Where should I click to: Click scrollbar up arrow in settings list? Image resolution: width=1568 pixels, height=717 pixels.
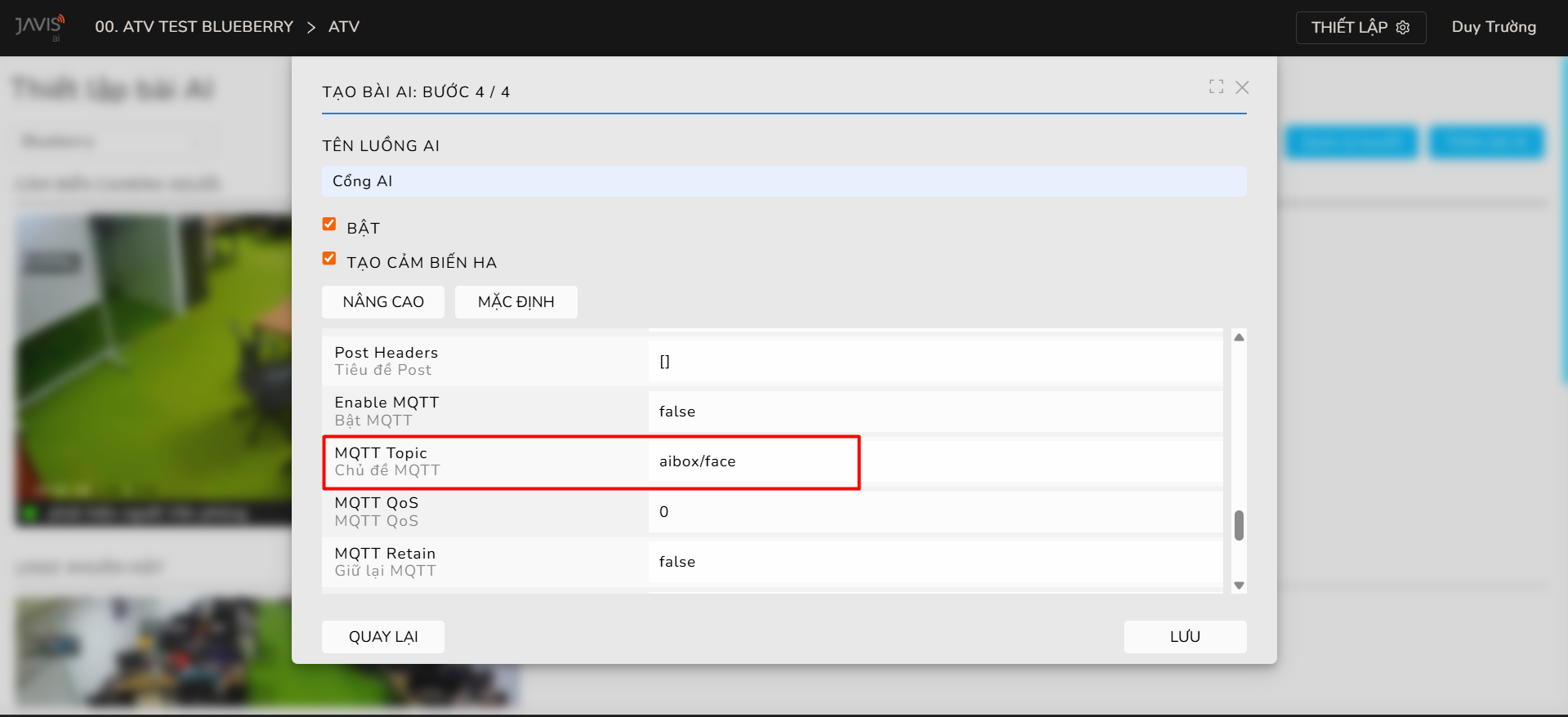click(x=1239, y=337)
